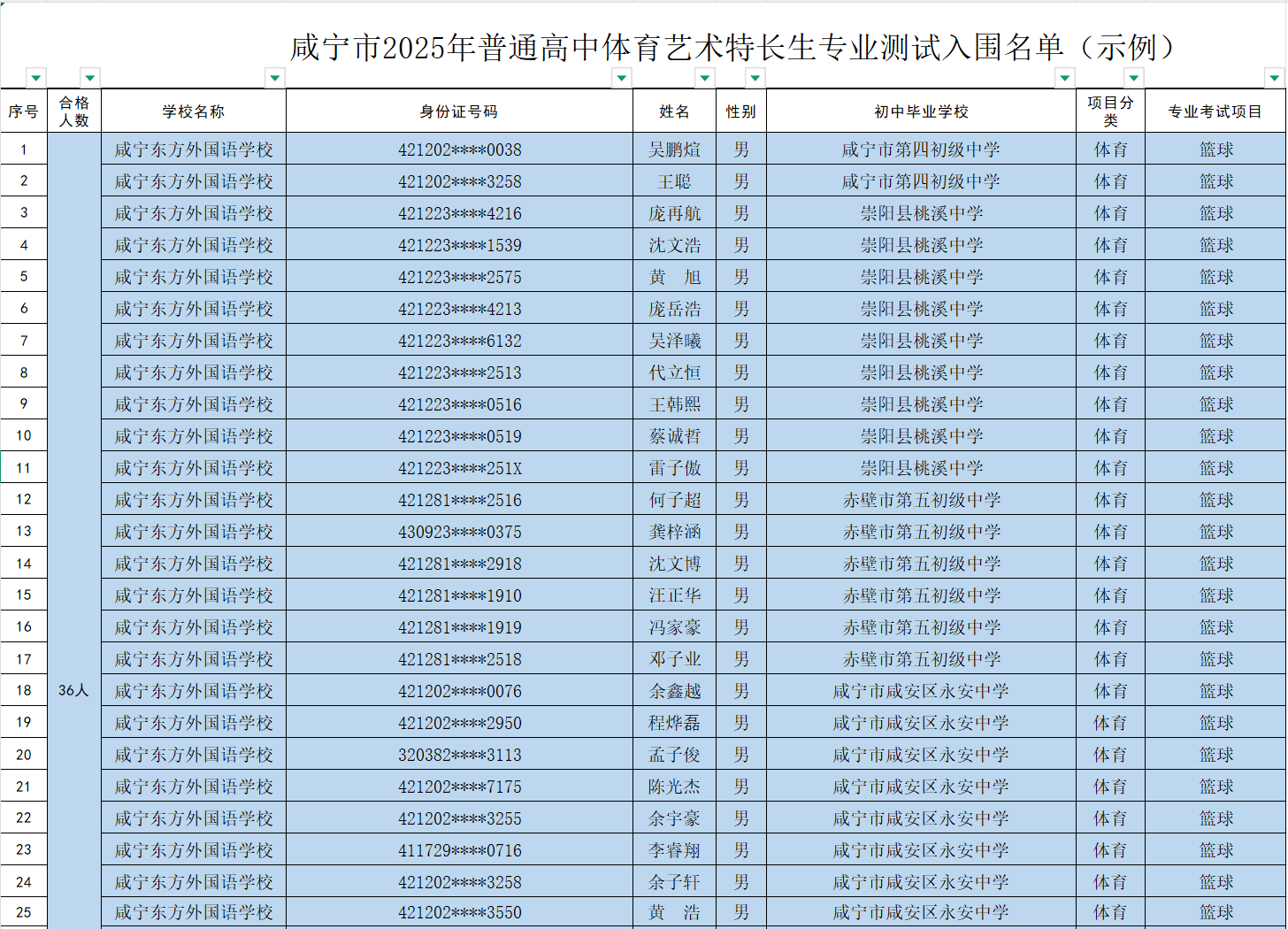
Task: Select ID cell 421281****1910
Action: [459, 595]
